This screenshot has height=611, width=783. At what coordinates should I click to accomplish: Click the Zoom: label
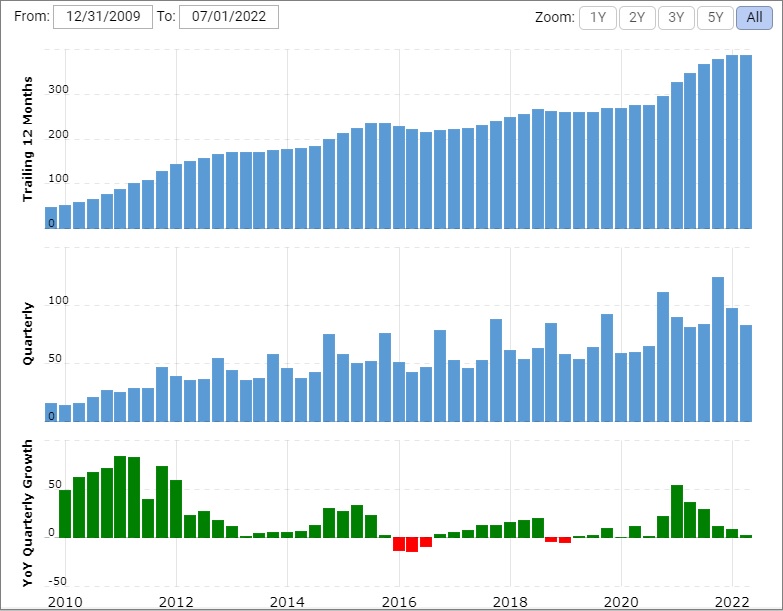(x=555, y=17)
